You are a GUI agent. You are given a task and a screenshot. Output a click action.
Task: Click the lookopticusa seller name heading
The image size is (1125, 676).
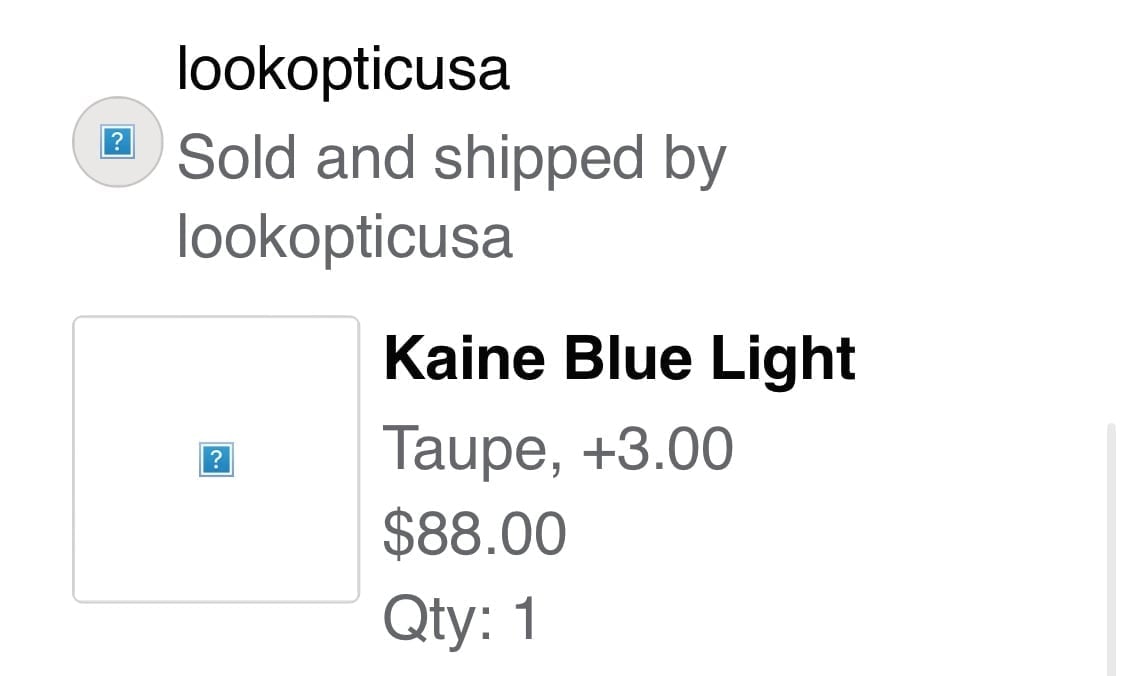(343, 69)
